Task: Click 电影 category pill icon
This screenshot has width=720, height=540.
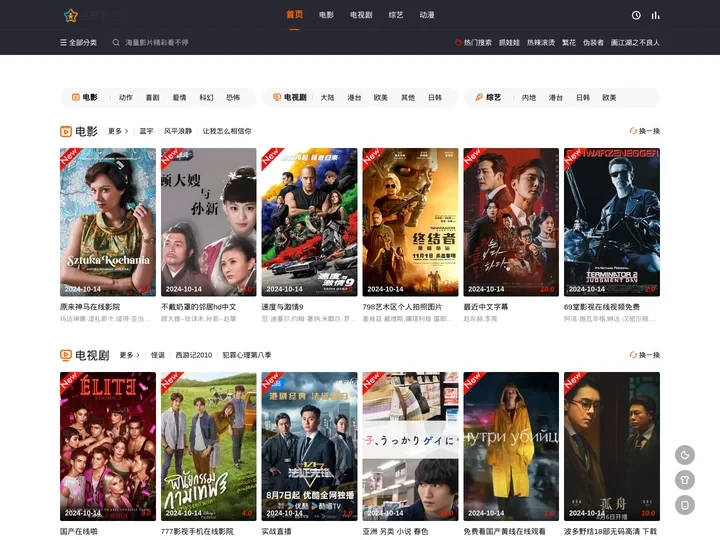Action: 76,97
